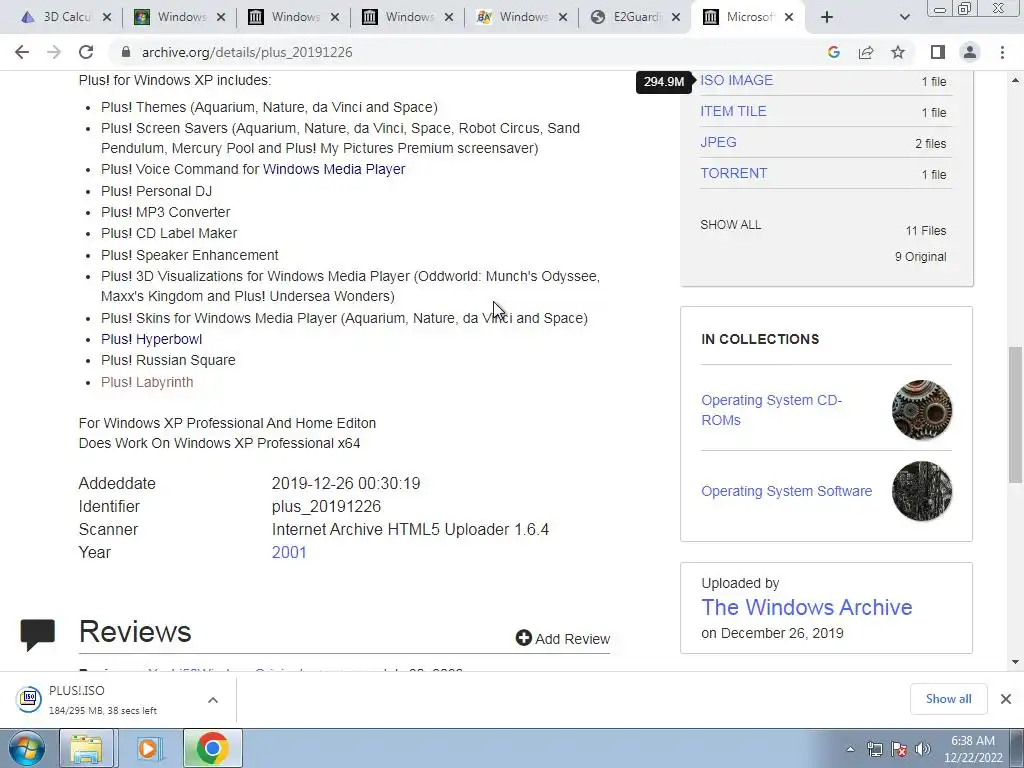Open The Windows Archive uploader page
Image resolution: width=1024 pixels, height=768 pixels.
click(807, 607)
